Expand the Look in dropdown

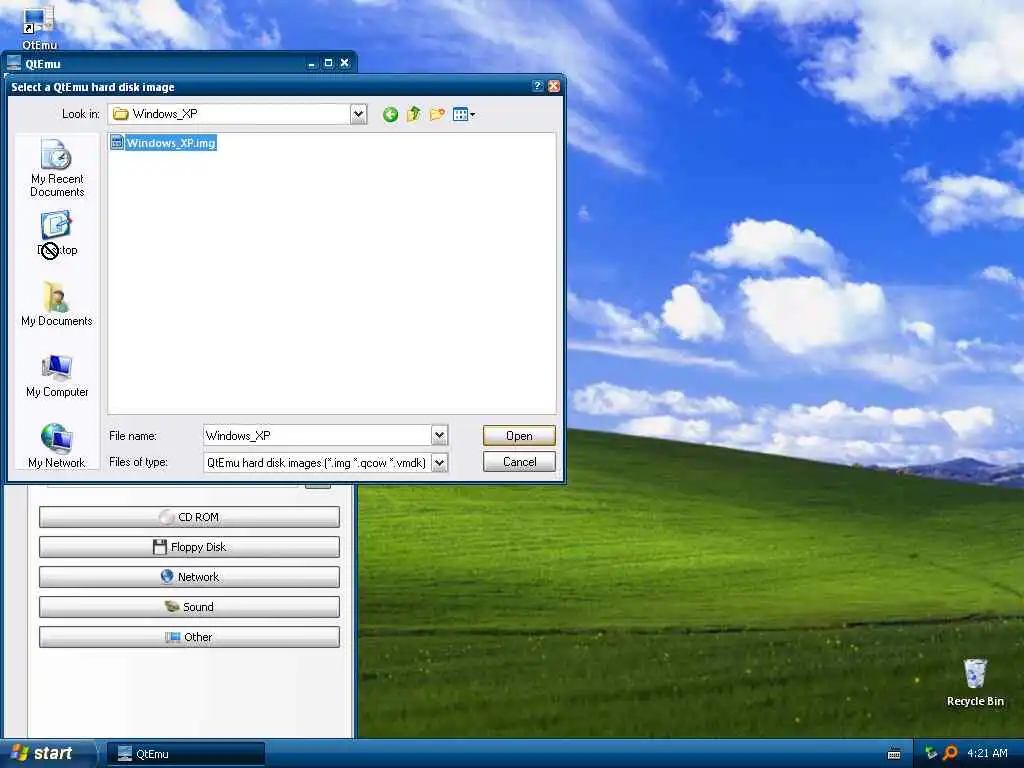click(x=358, y=114)
